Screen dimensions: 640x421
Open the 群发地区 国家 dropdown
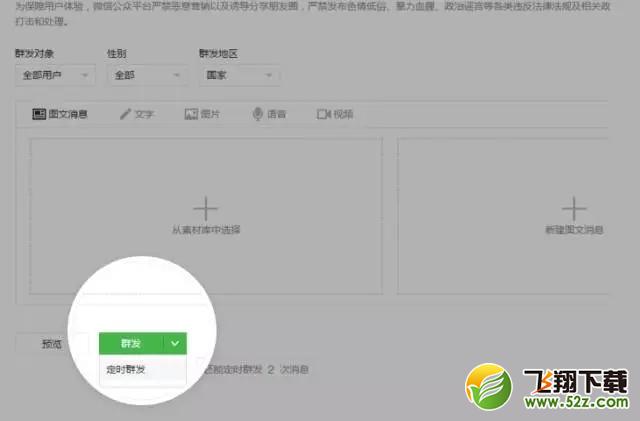tap(240, 75)
